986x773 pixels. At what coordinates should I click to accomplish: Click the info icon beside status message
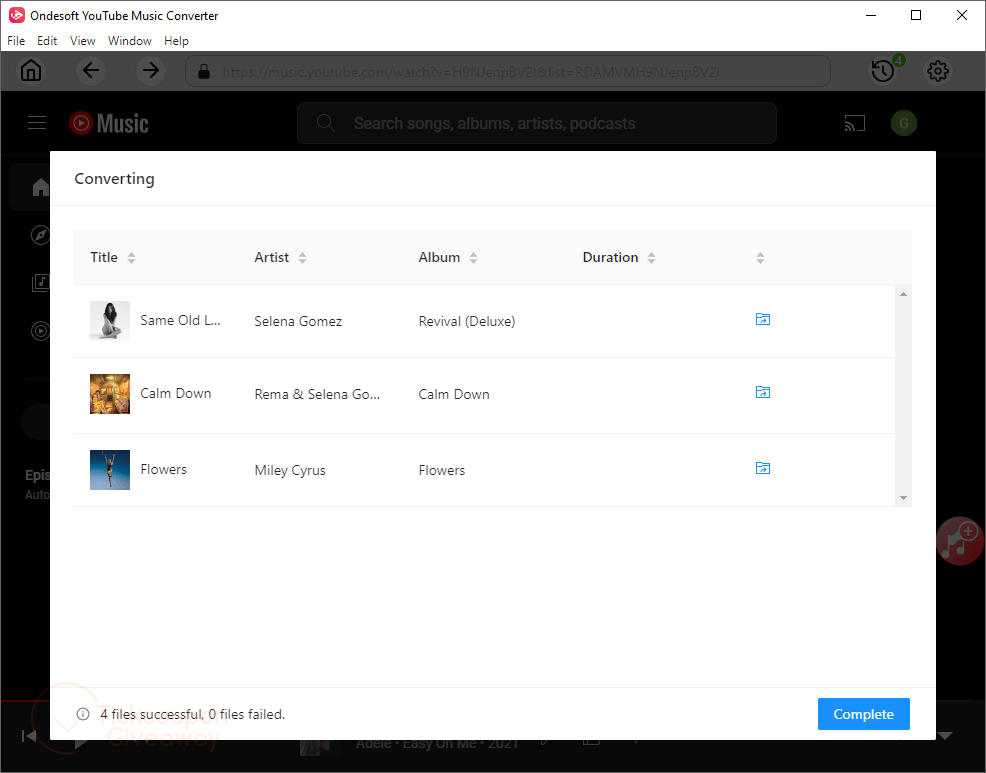[x=83, y=714]
